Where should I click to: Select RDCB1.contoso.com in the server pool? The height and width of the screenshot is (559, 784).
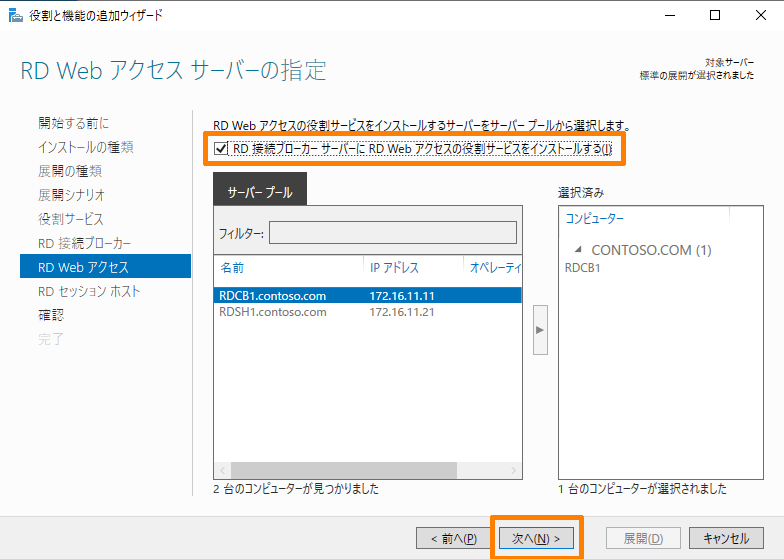(368, 296)
